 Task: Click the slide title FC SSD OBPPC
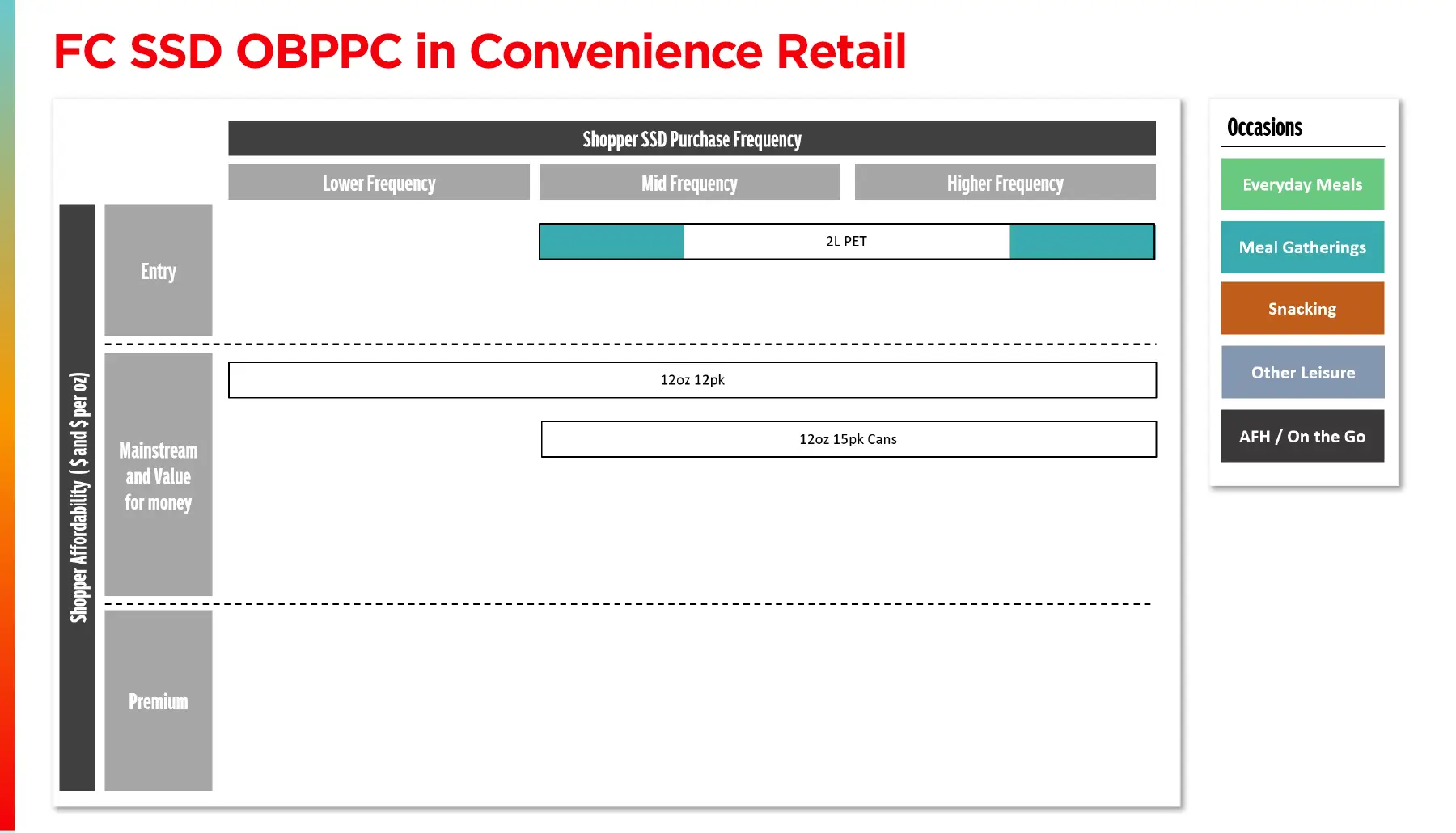[x=479, y=52]
